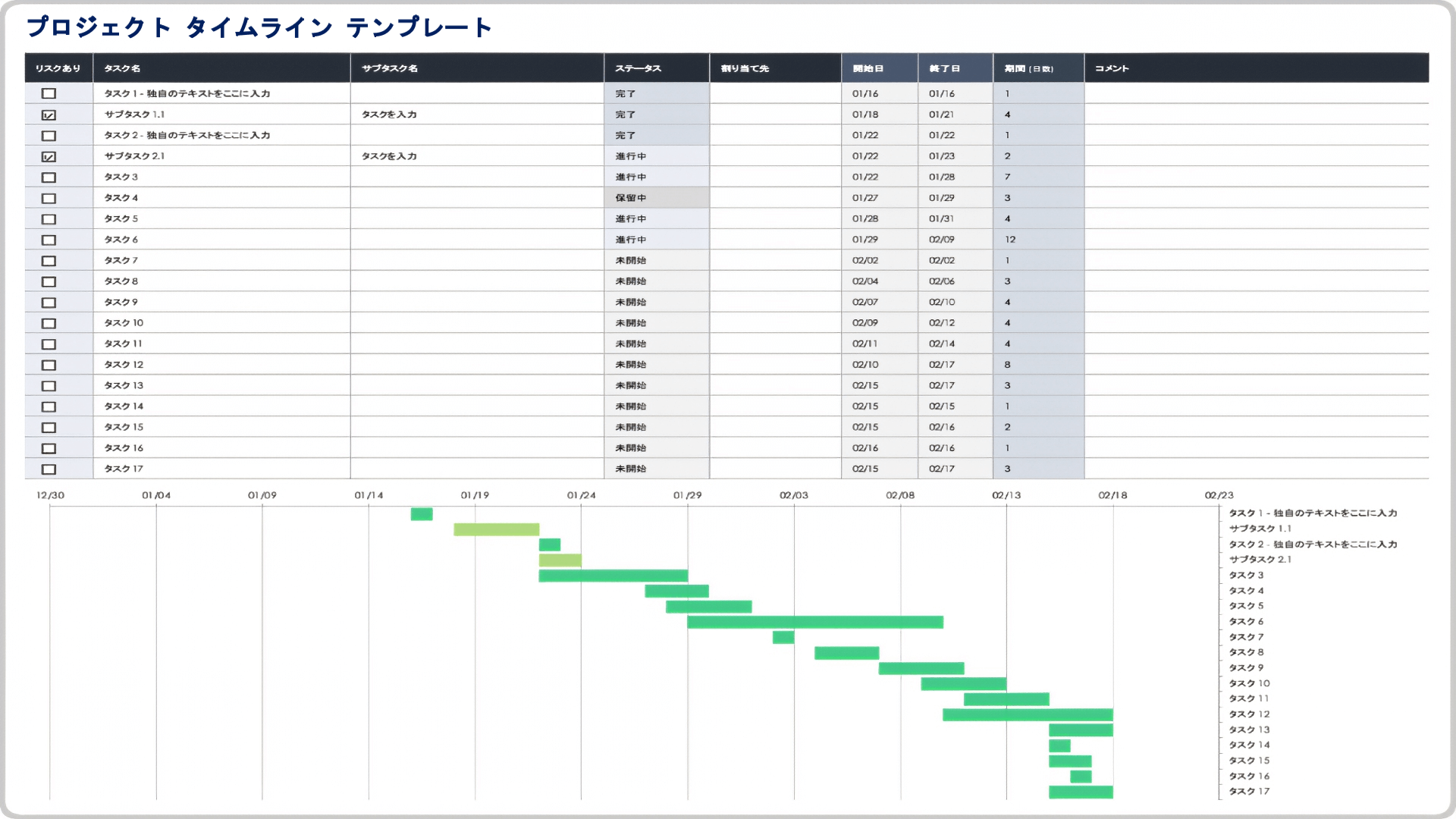This screenshot has height=819, width=1456.
Task: Select start date 02/10 of タスク 12
Action: click(880, 365)
